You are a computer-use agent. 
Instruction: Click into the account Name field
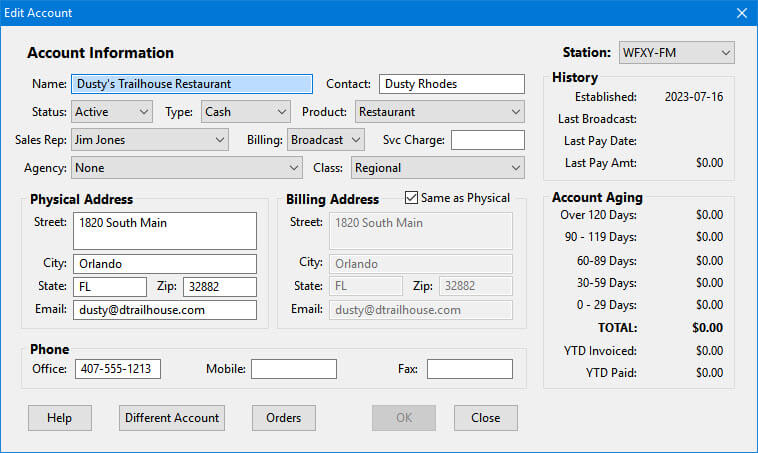coord(191,84)
